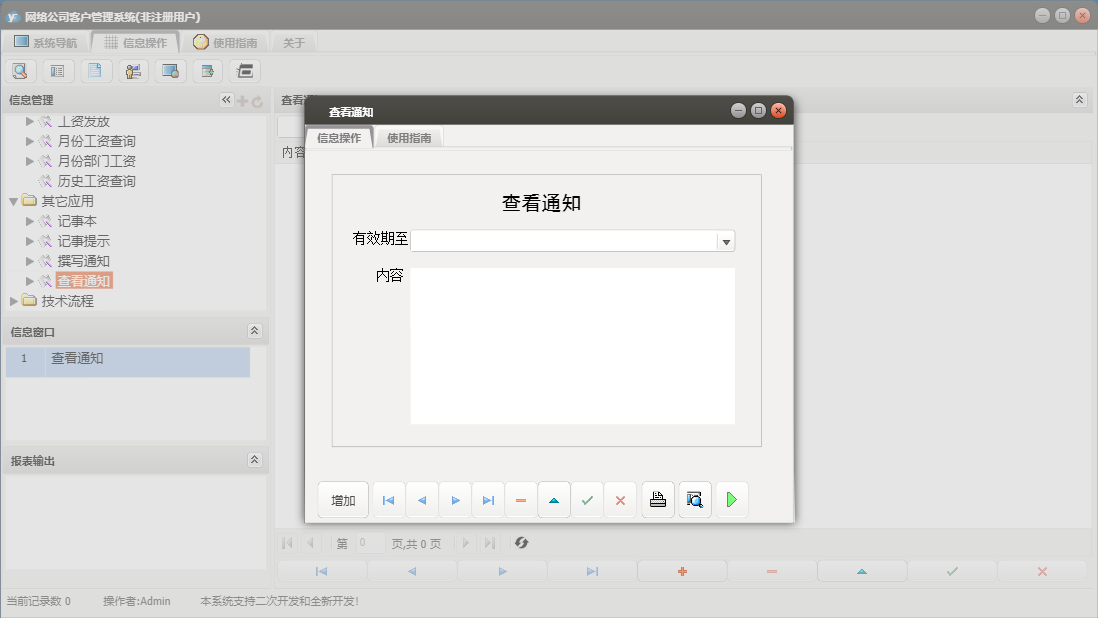Click the refresh icon in the pagination bar
Image resolution: width=1098 pixels, height=618 pixels.
[520, 543]
